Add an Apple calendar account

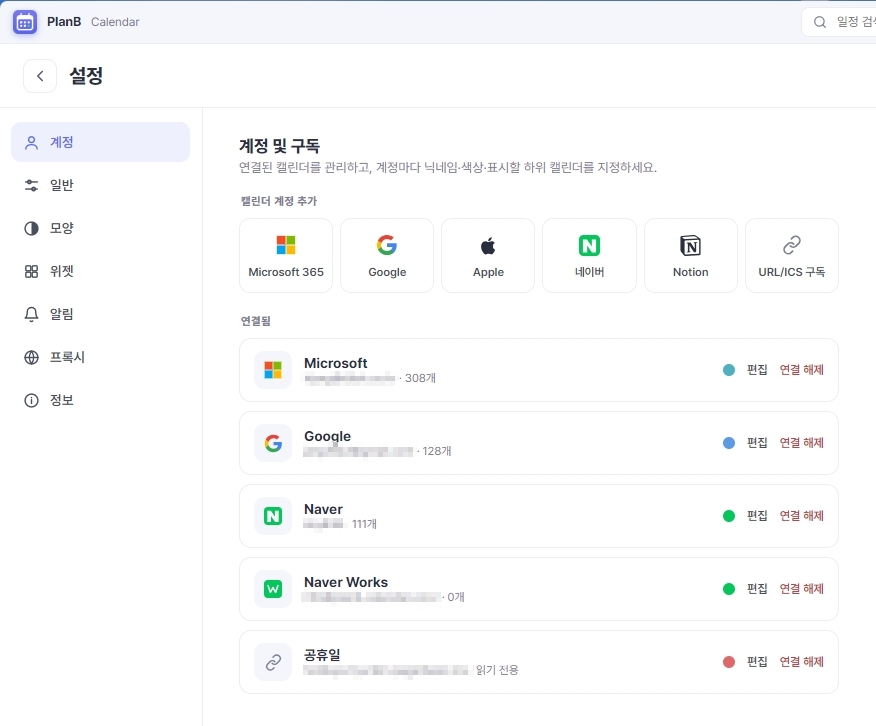(488, 255)
